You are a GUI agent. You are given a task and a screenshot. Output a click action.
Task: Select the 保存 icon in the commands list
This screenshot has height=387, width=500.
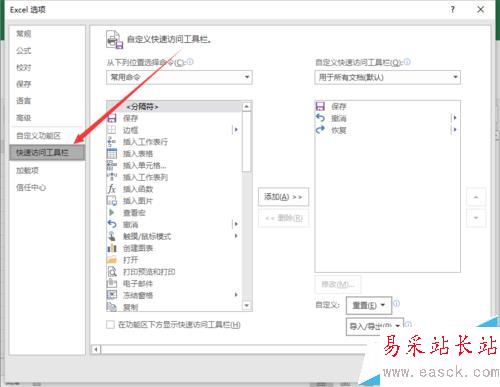[112, 118]
